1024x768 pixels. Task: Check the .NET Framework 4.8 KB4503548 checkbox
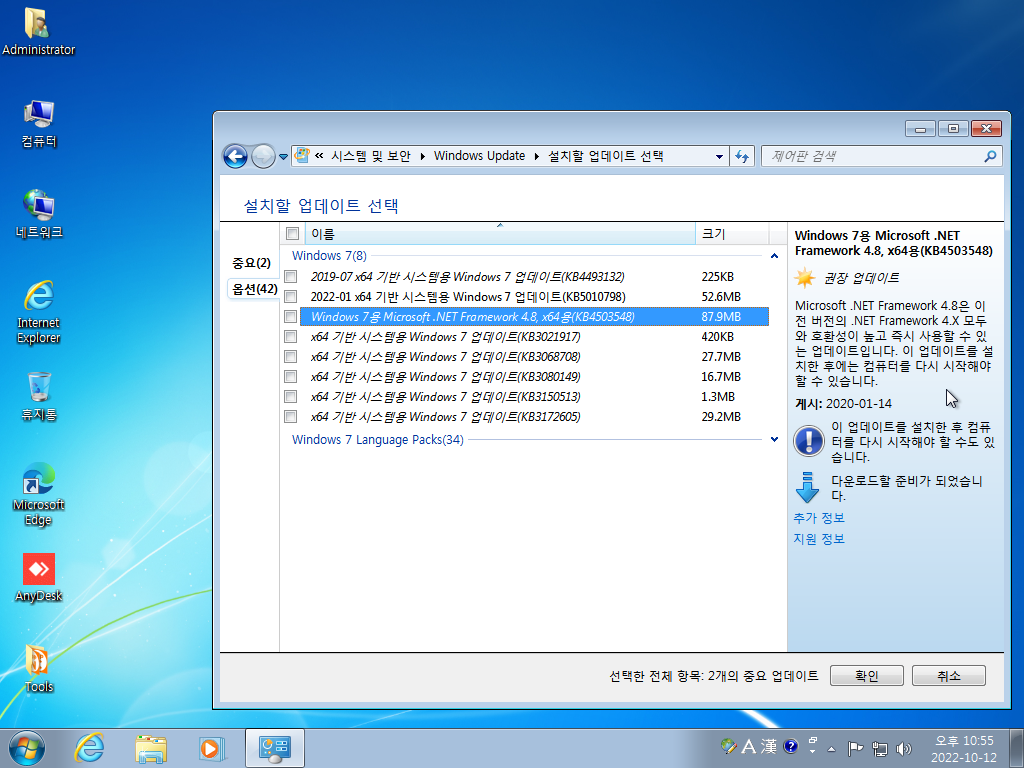point(291,317)
